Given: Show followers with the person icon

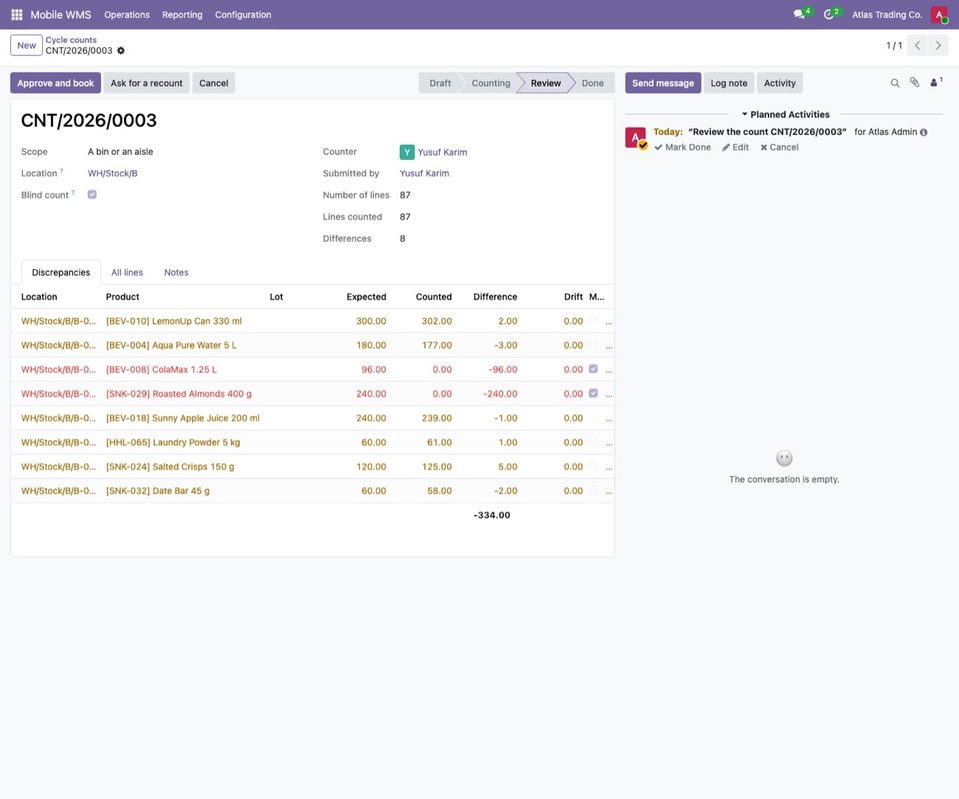Looking at the screenshot, I should click(936, 83).
